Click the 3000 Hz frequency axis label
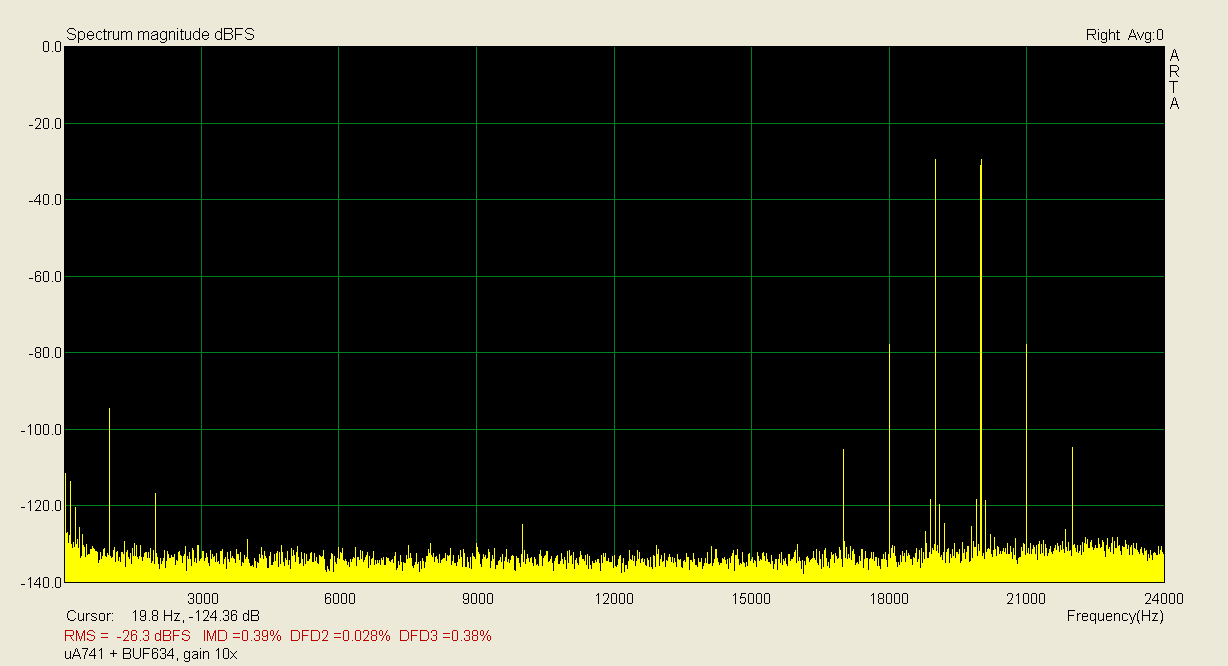The width and height of the screenshot is (1228, 666). 203,599
